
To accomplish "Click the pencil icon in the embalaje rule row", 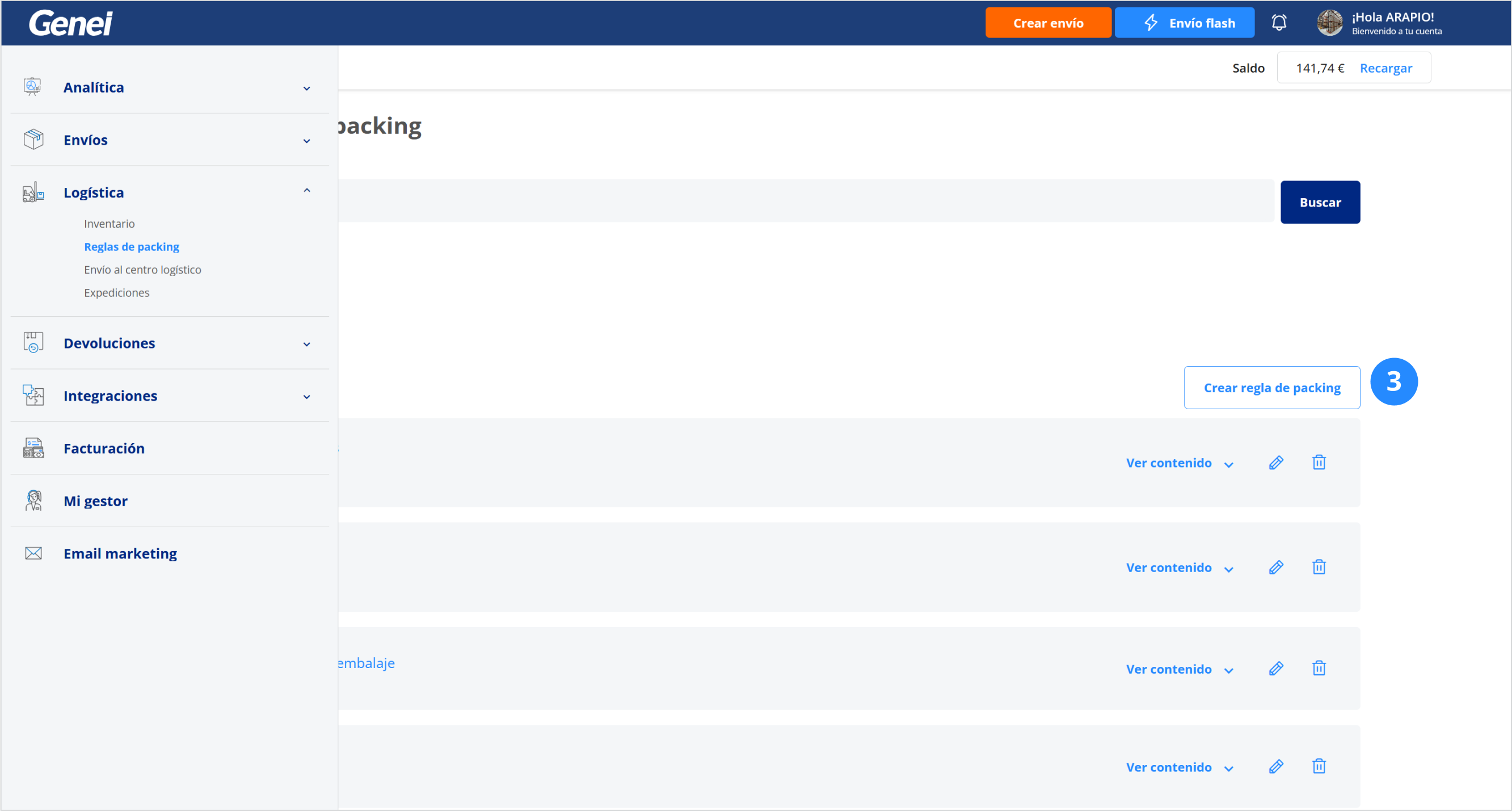I will click(x=1275, y=669).
